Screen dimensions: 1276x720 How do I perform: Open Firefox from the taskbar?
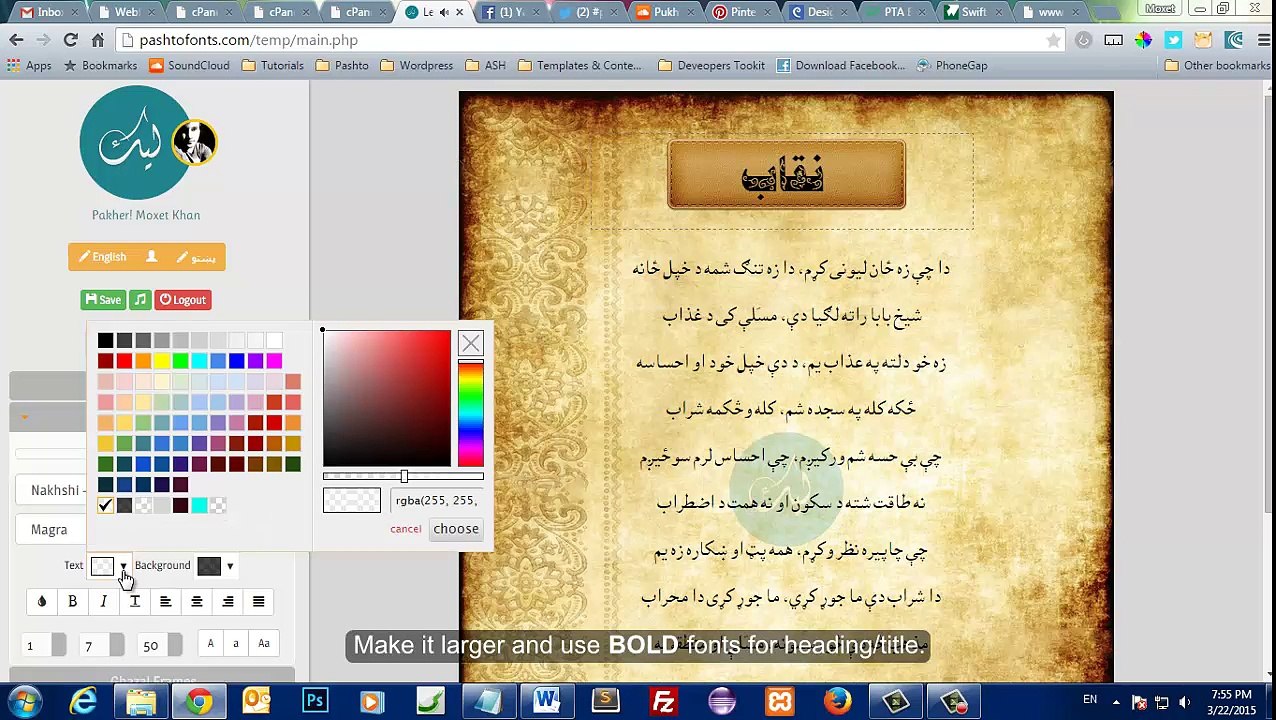[837, 701]
